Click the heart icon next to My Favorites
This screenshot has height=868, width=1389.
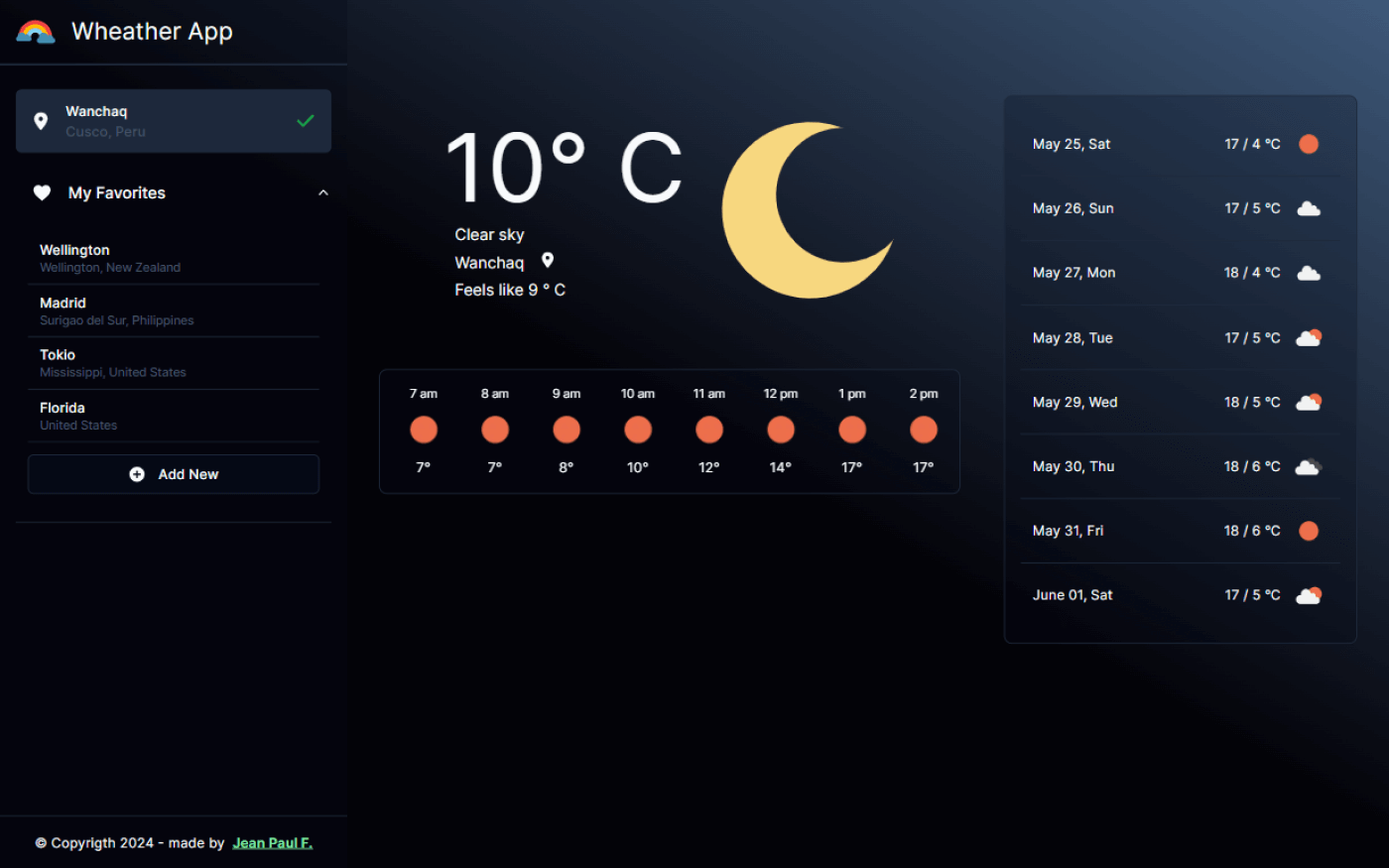click(x=42, y=192)
